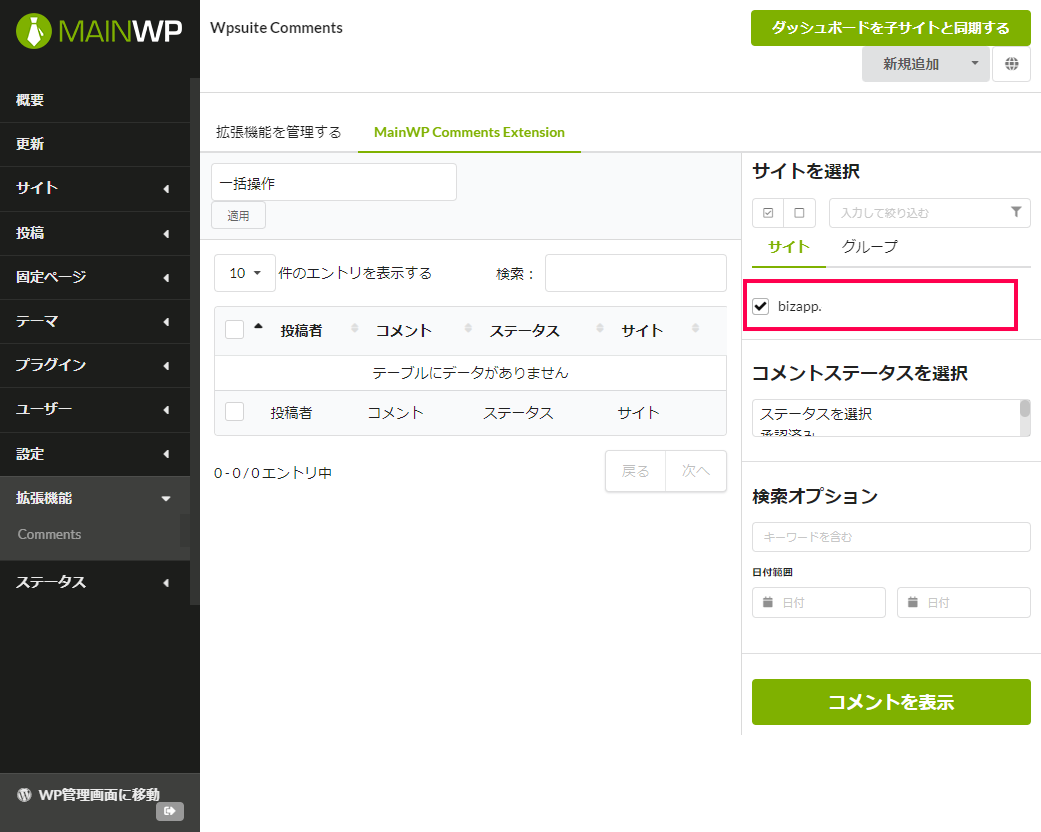1041x832 pixels.
Task: Toggle the bizapp. site checkbox
Action: (761, 306)
